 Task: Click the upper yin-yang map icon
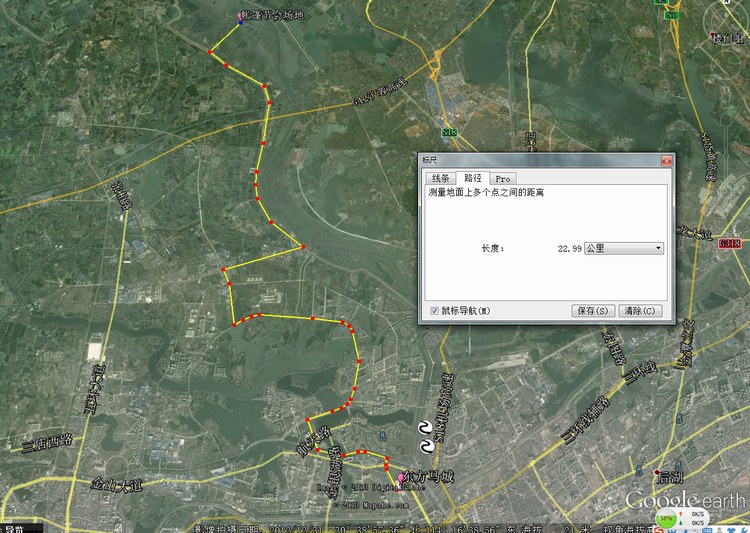tap(425, 428)
